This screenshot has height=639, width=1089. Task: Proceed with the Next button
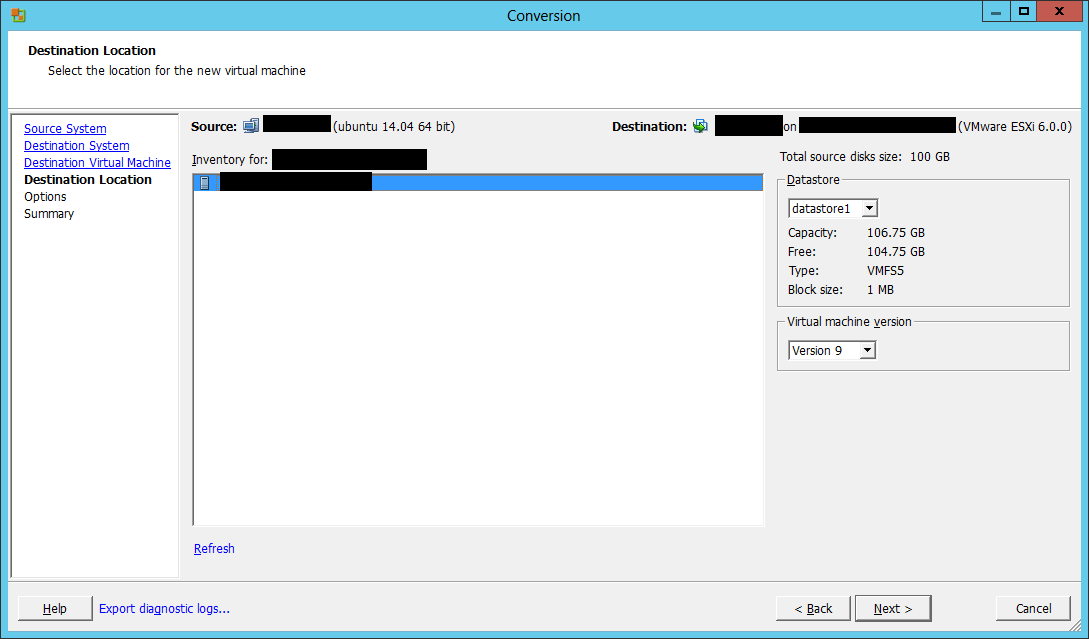click(x=893, y=608)
